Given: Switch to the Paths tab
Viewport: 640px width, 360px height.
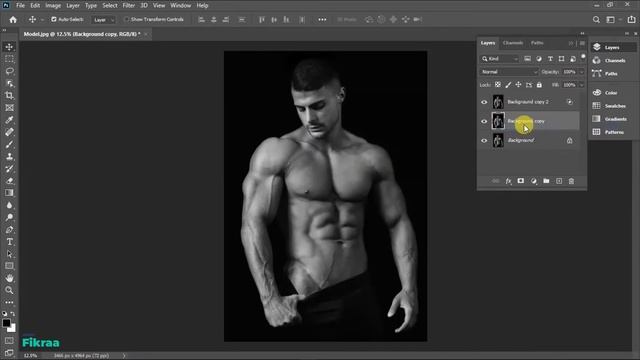Looking at the screenshot, I should pyautogui.click(x=537, y=43).
